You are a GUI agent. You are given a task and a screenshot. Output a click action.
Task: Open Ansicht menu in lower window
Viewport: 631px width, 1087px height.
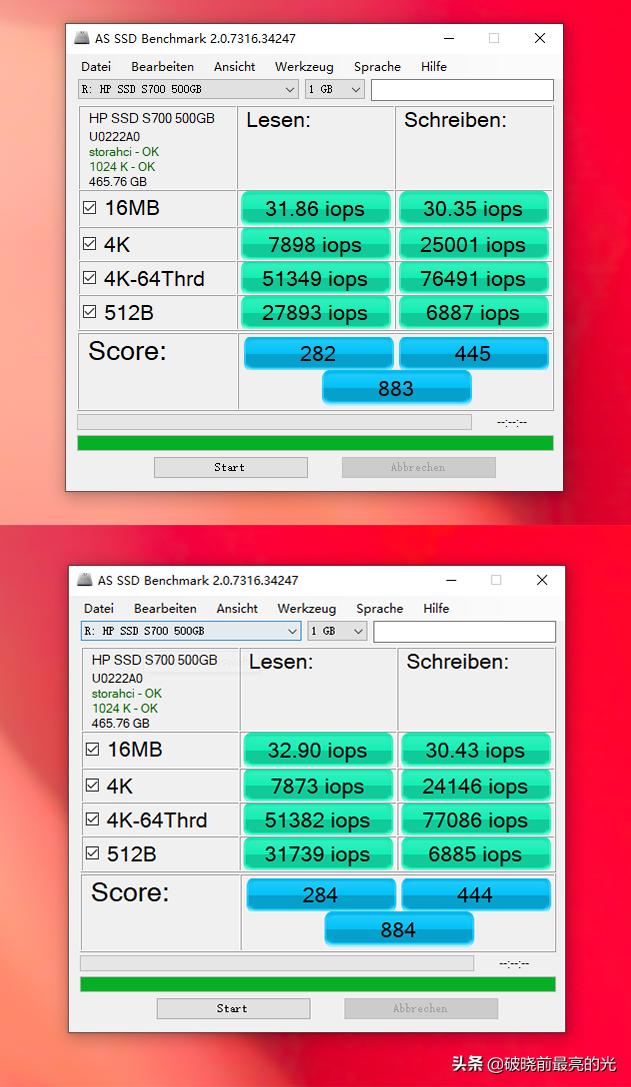coord(237,608)
